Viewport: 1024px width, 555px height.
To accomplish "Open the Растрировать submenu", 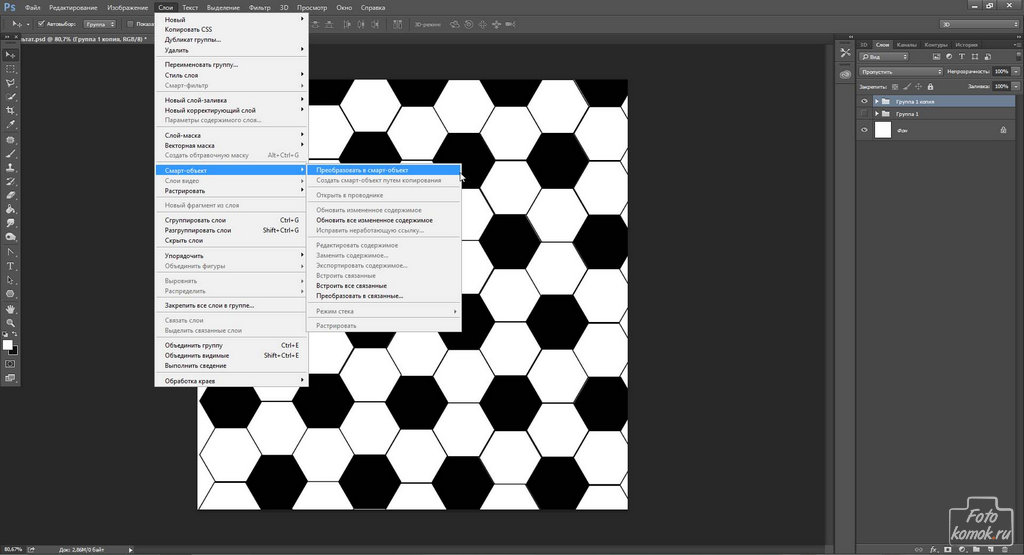I will pyautogui.click(x=231, y=191).
